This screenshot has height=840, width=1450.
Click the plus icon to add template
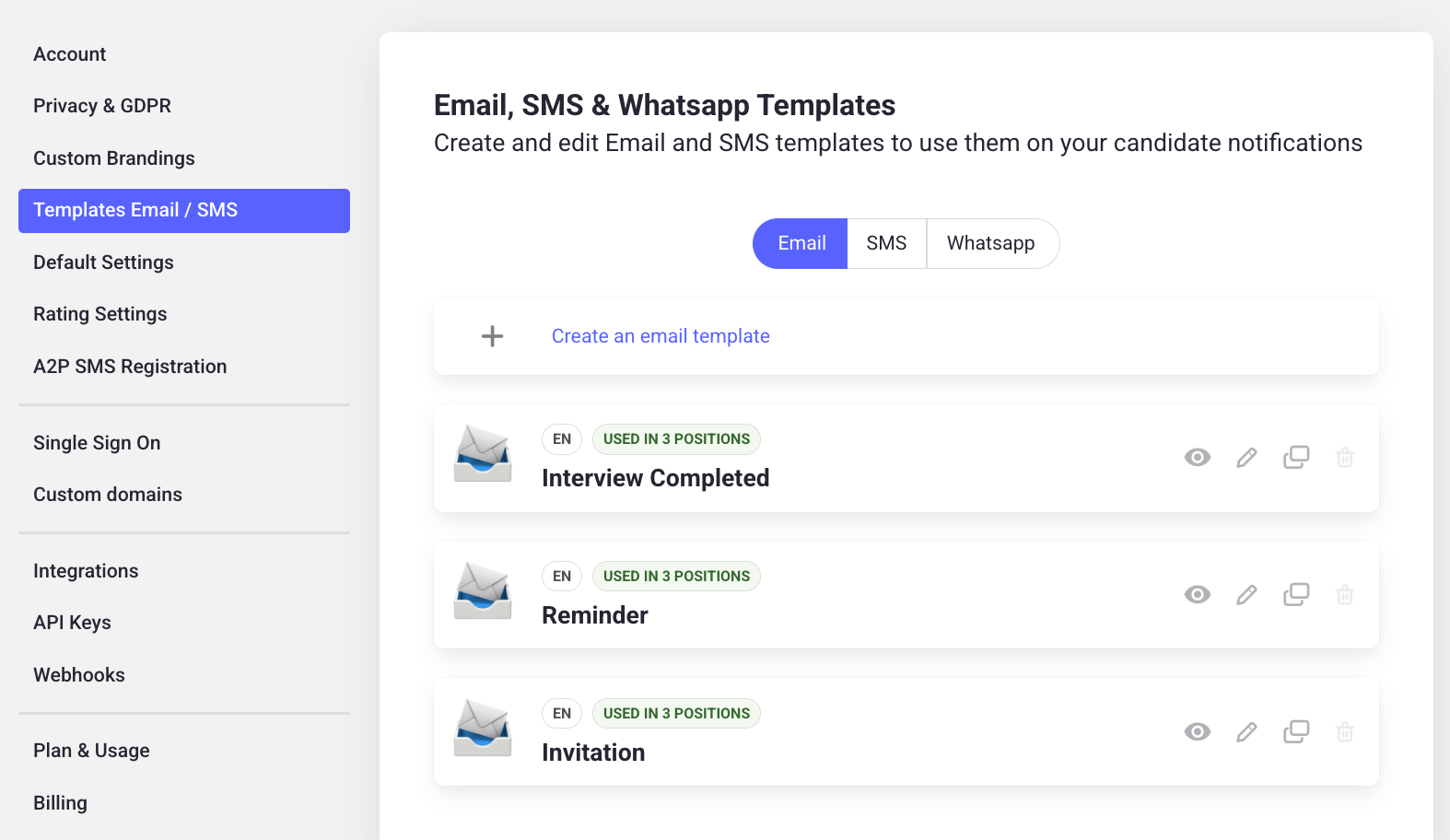pyautogui.click(x=493, y=336)
